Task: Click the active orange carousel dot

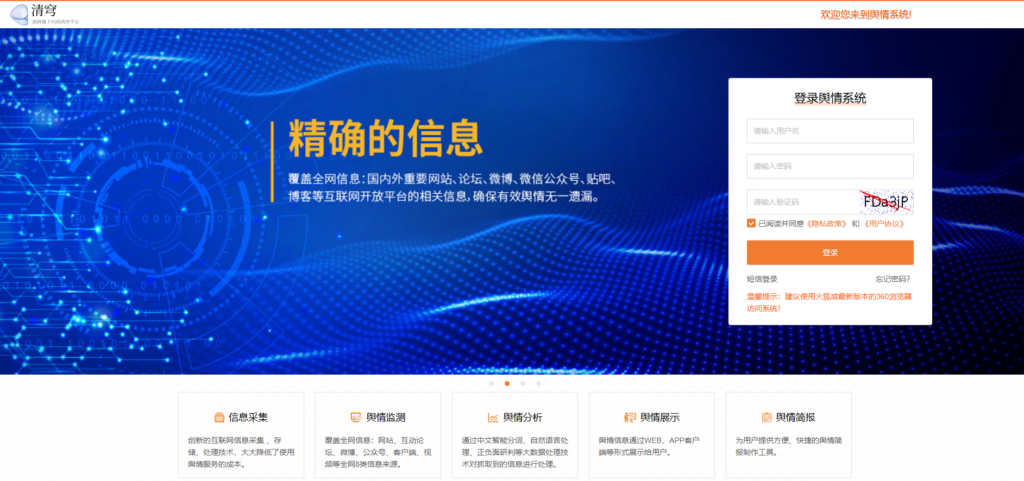Action: coord(507,383)
